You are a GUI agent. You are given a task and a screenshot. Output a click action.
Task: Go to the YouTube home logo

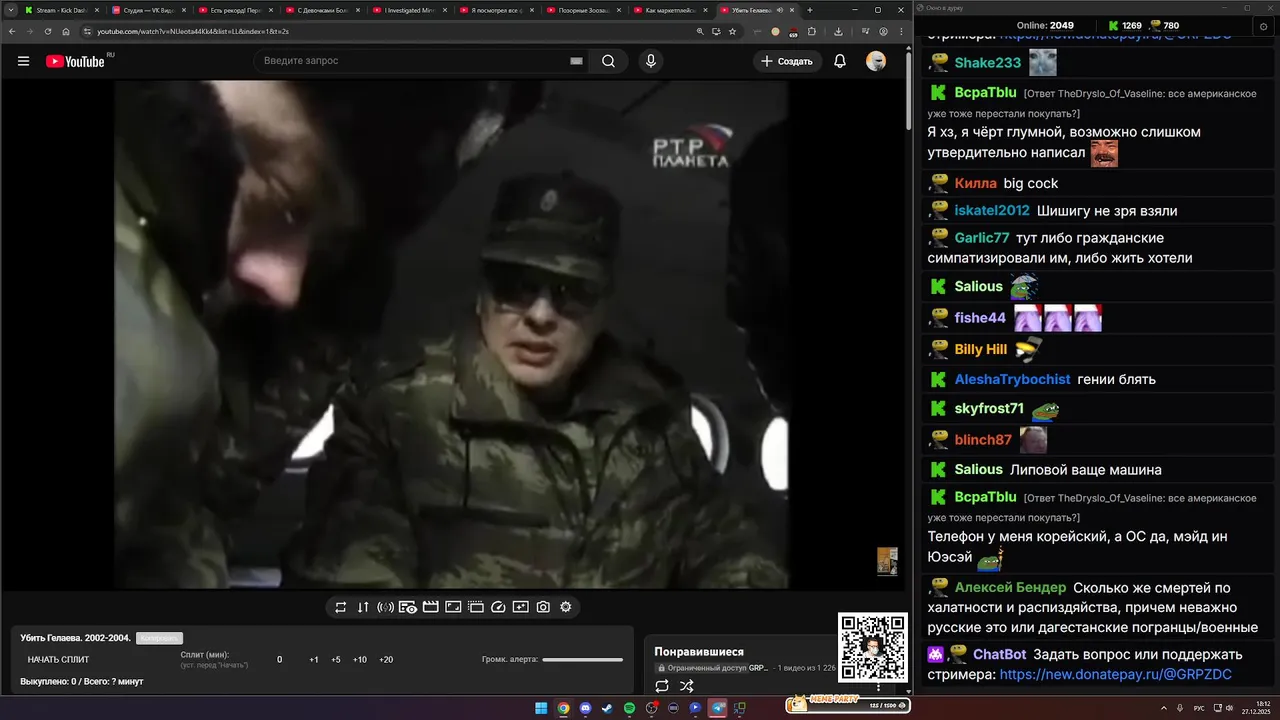(x=75, y=61)
